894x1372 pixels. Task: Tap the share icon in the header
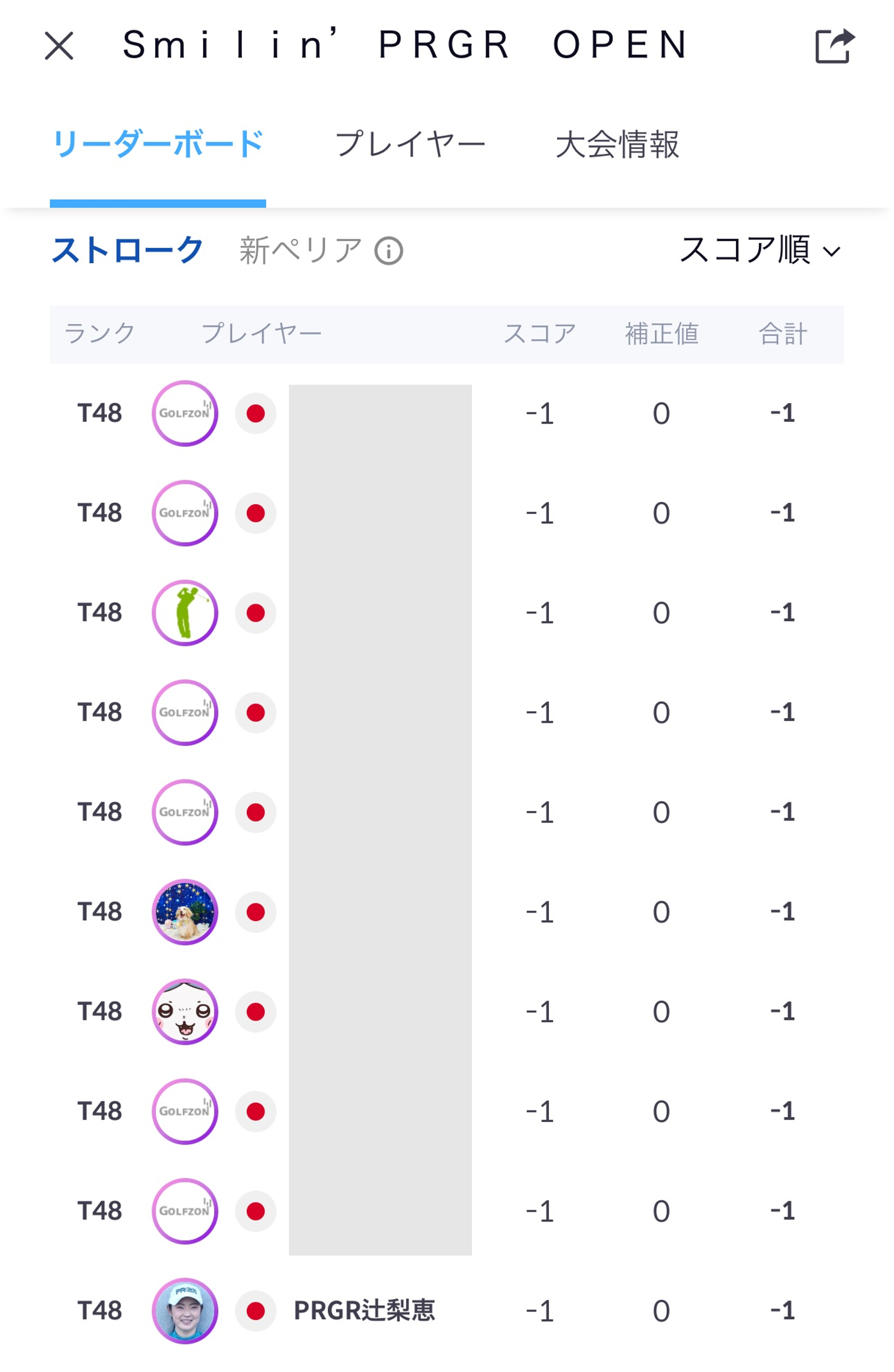(834, 45)
